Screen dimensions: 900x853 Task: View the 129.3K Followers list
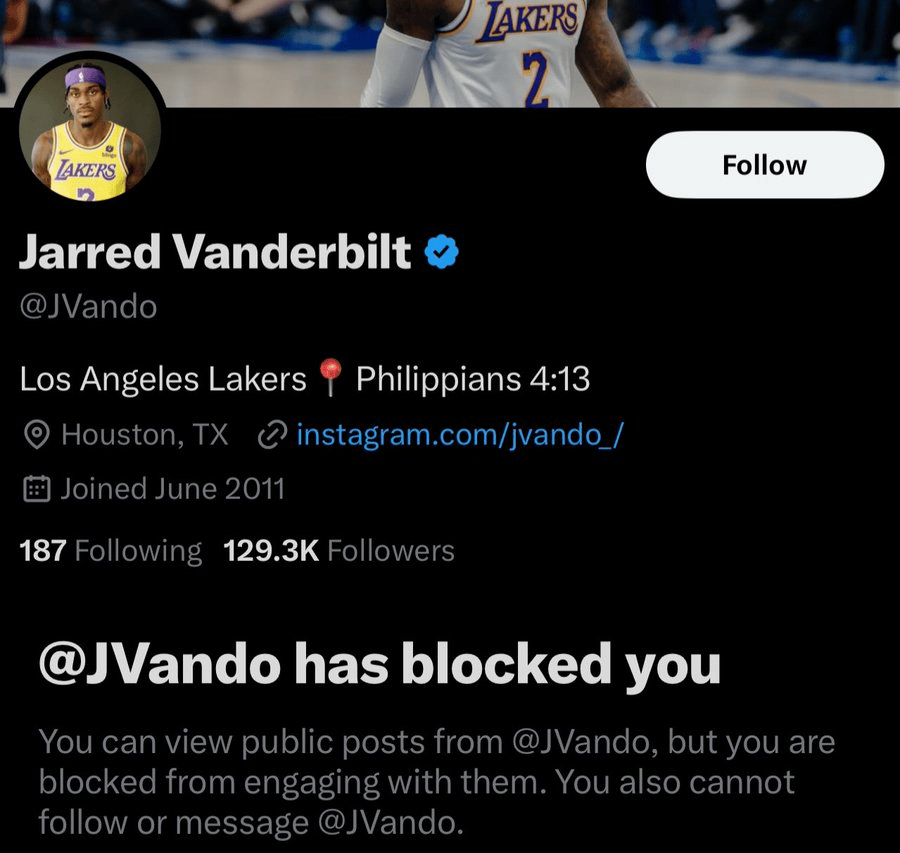point(339,550)
